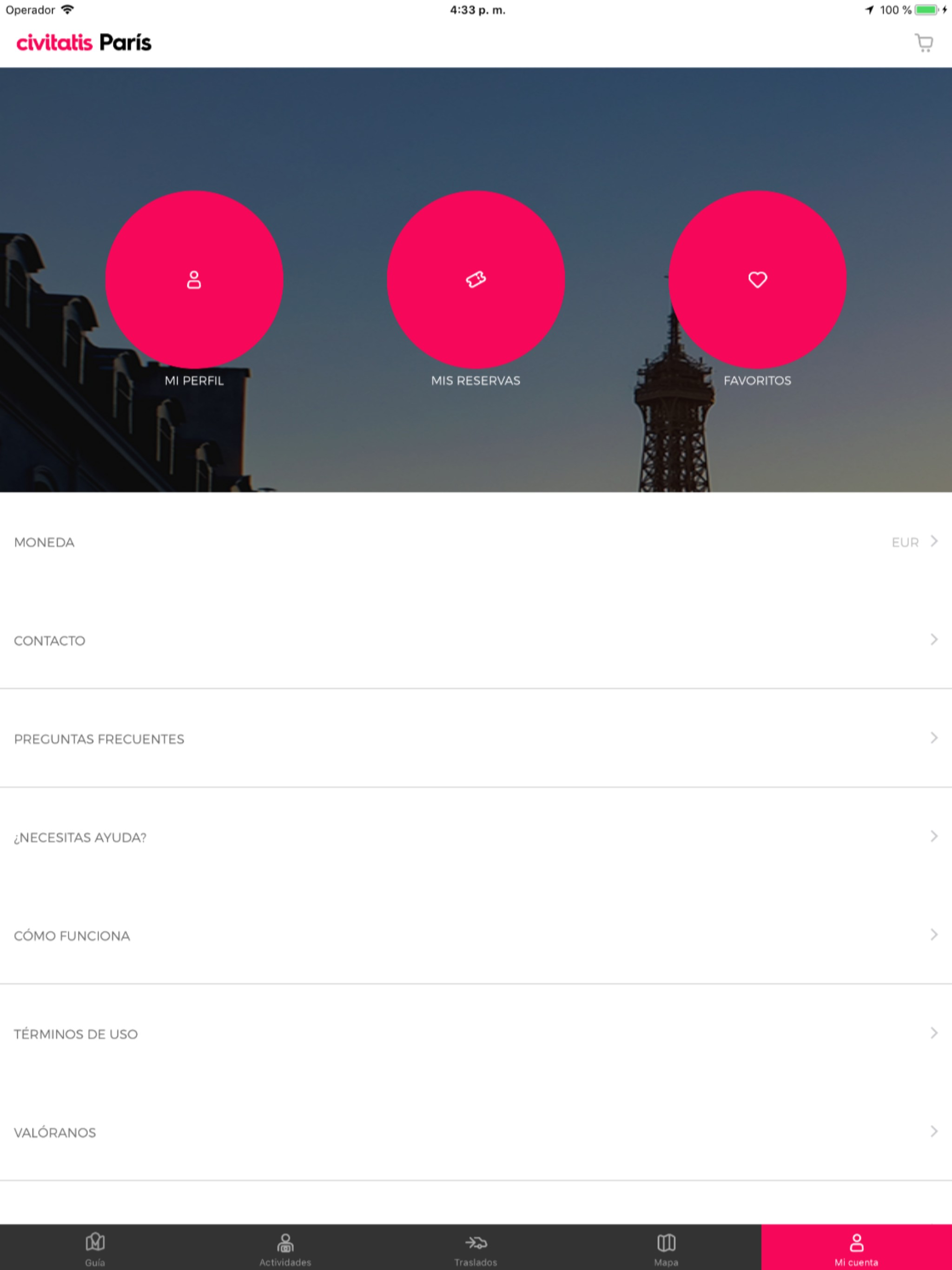Tap the Favoritos heart icon circle

757,279
